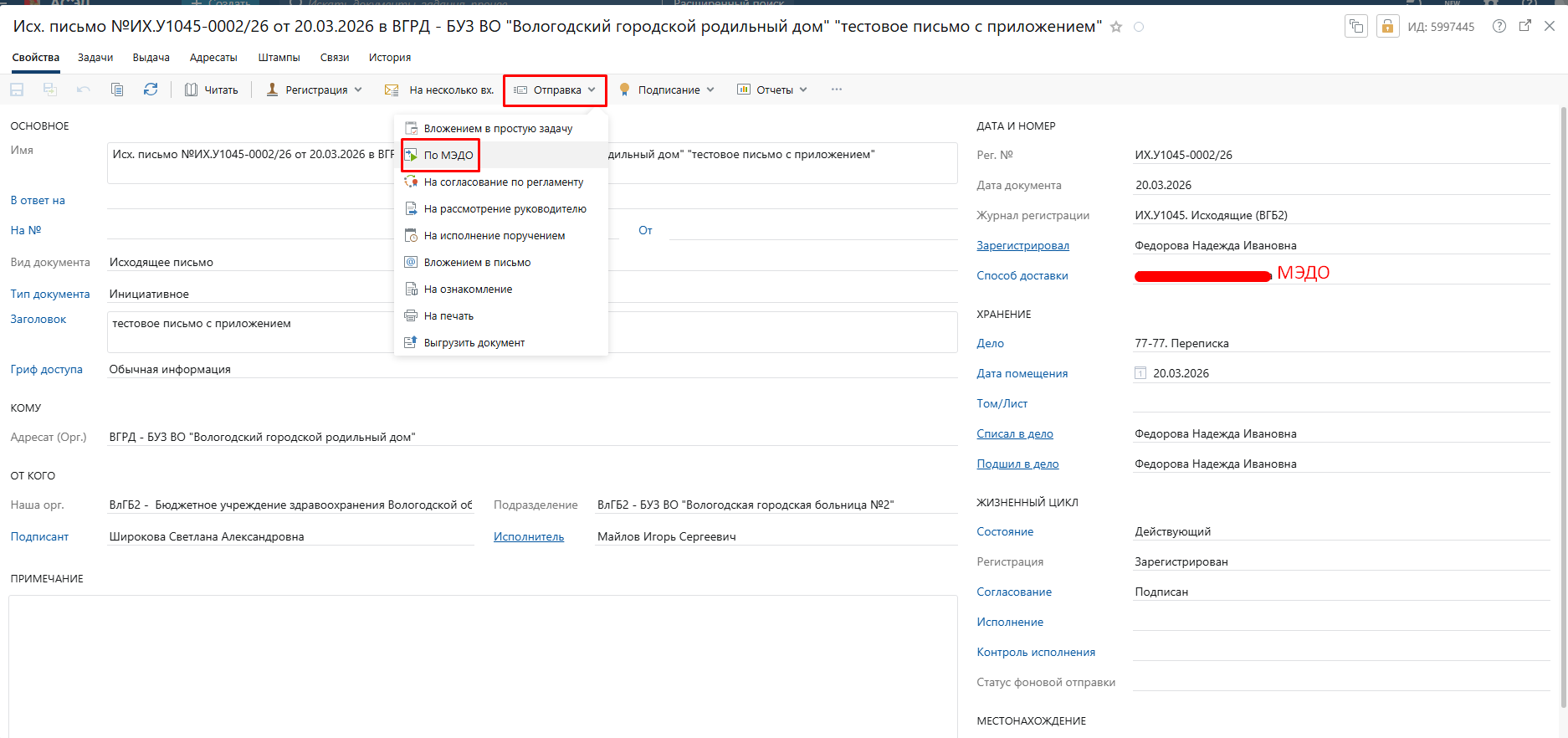Click the orange lock icon
The width and height of the screenshot is (1568, 738).
pyautogui.click(x=1387, y=26)
